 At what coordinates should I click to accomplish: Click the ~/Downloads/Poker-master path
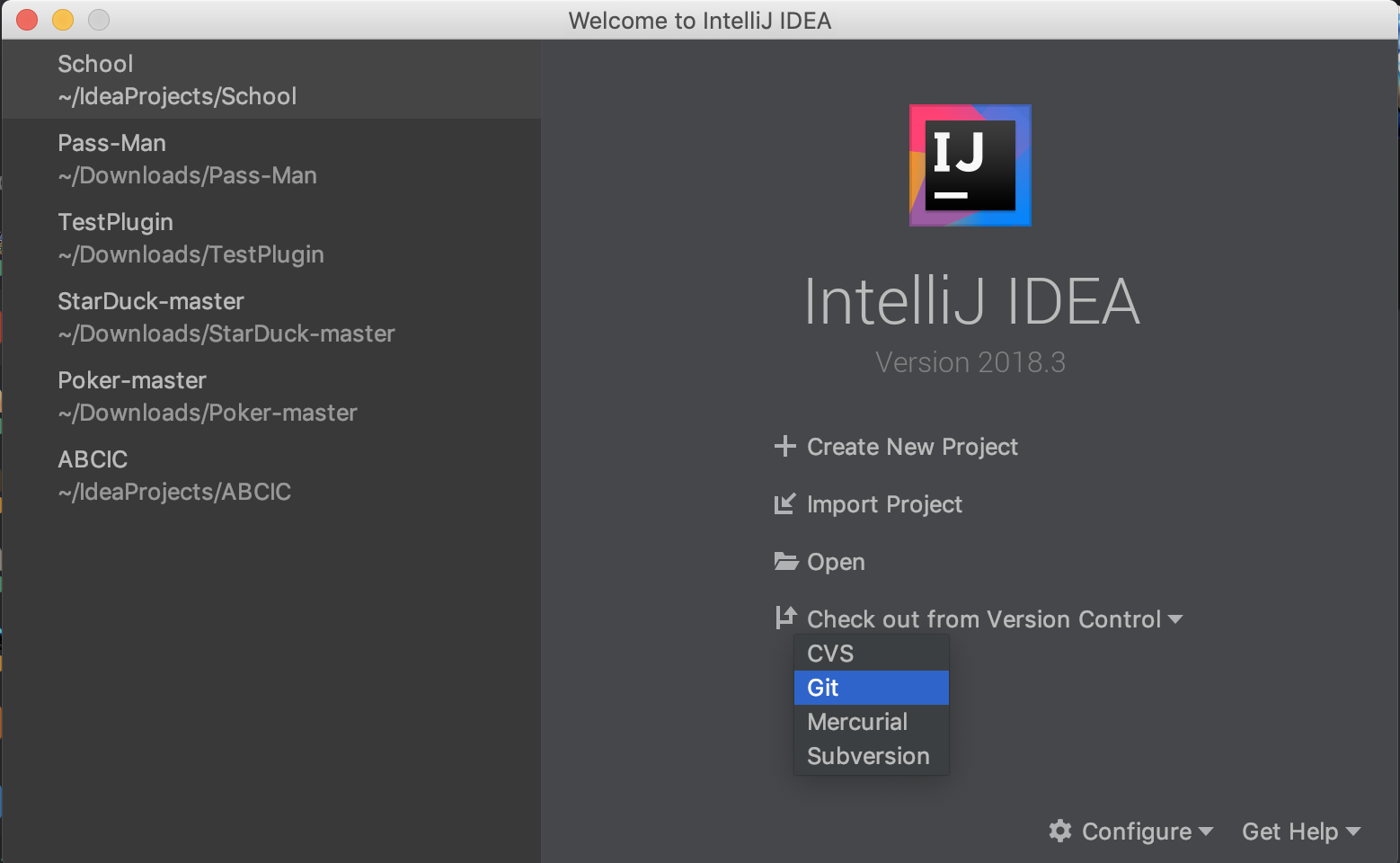(x=208, y=413)
